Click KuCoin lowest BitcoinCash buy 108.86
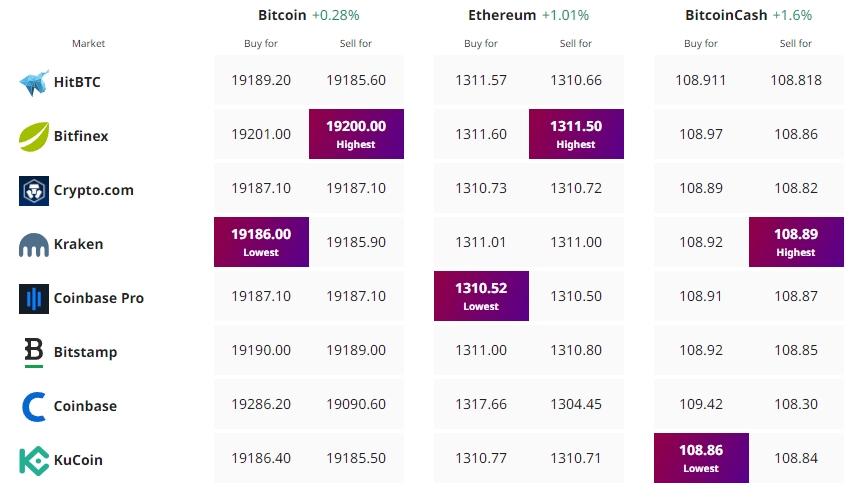The height and width of the screenshot is (483, 856). 702,458
